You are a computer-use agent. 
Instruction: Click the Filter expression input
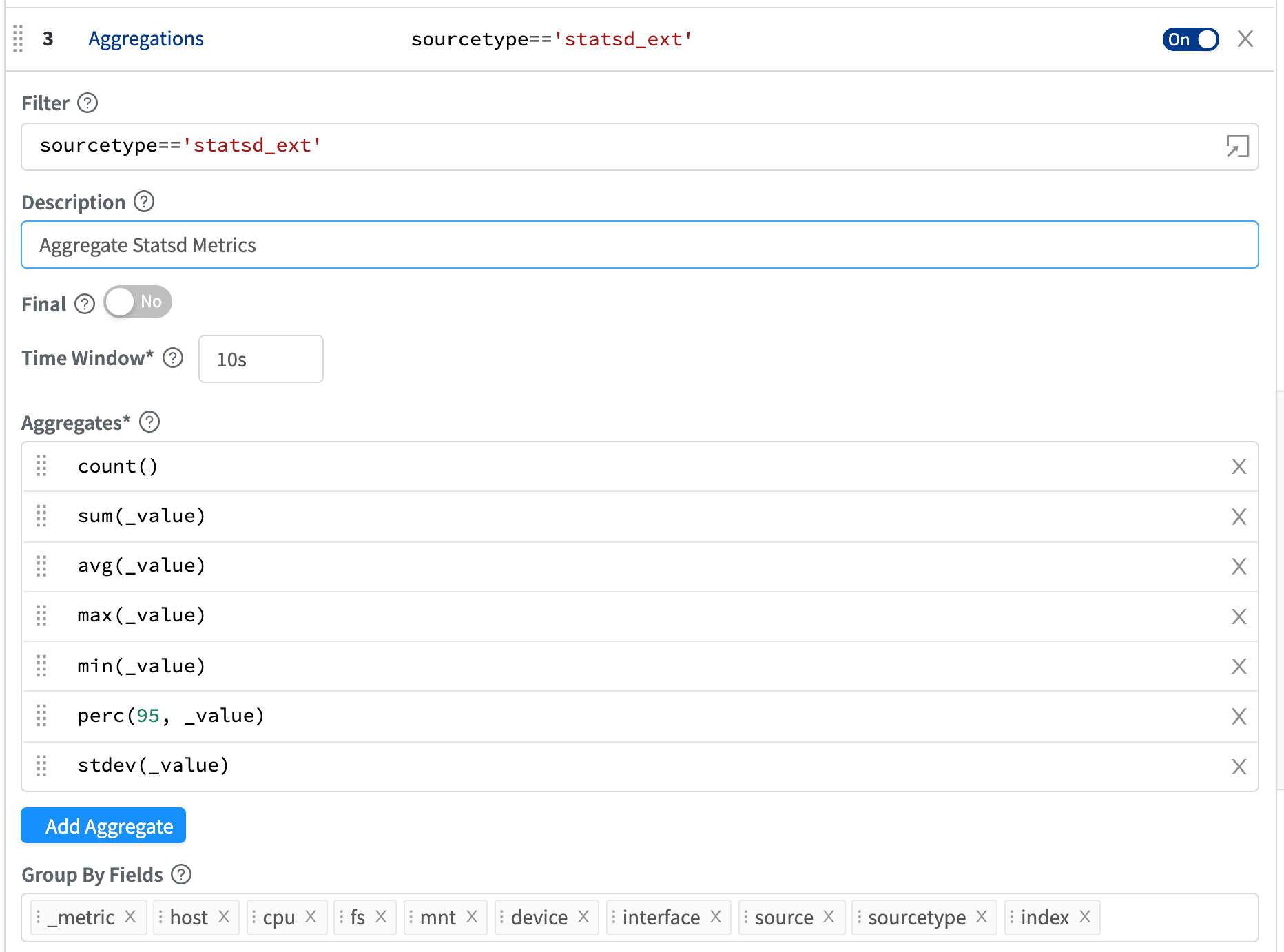click(x=620, y=146)
